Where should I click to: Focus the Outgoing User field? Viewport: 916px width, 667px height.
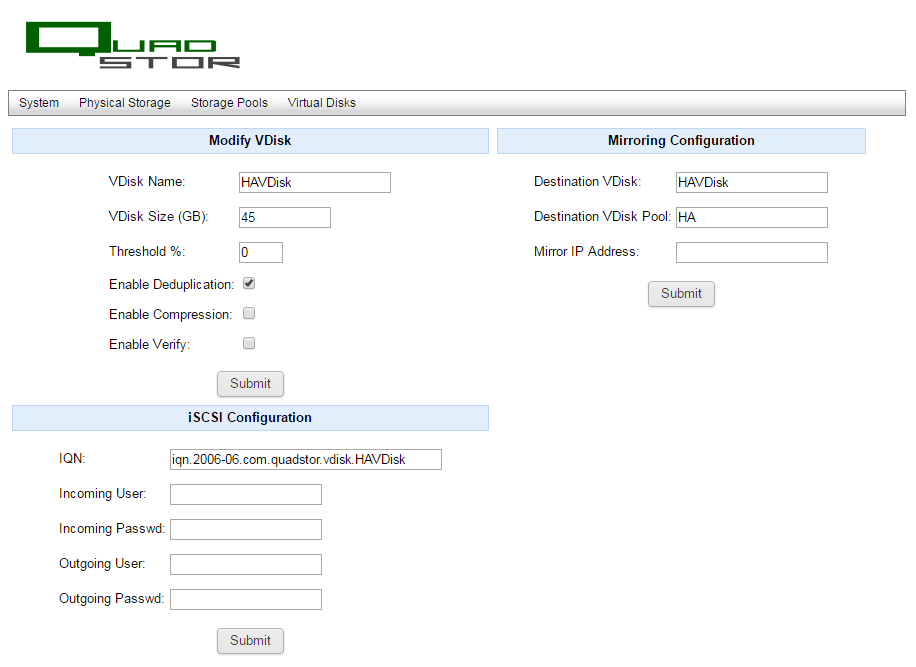[x=246, y=564]
